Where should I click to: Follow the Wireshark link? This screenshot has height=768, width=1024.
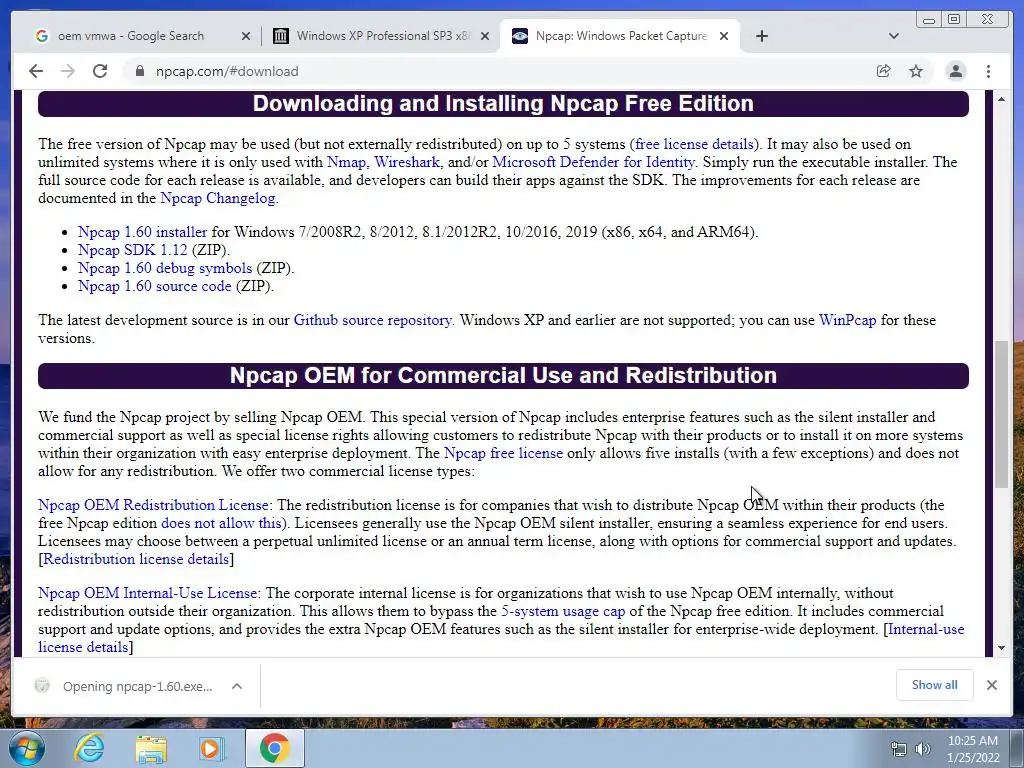[407, 162]
